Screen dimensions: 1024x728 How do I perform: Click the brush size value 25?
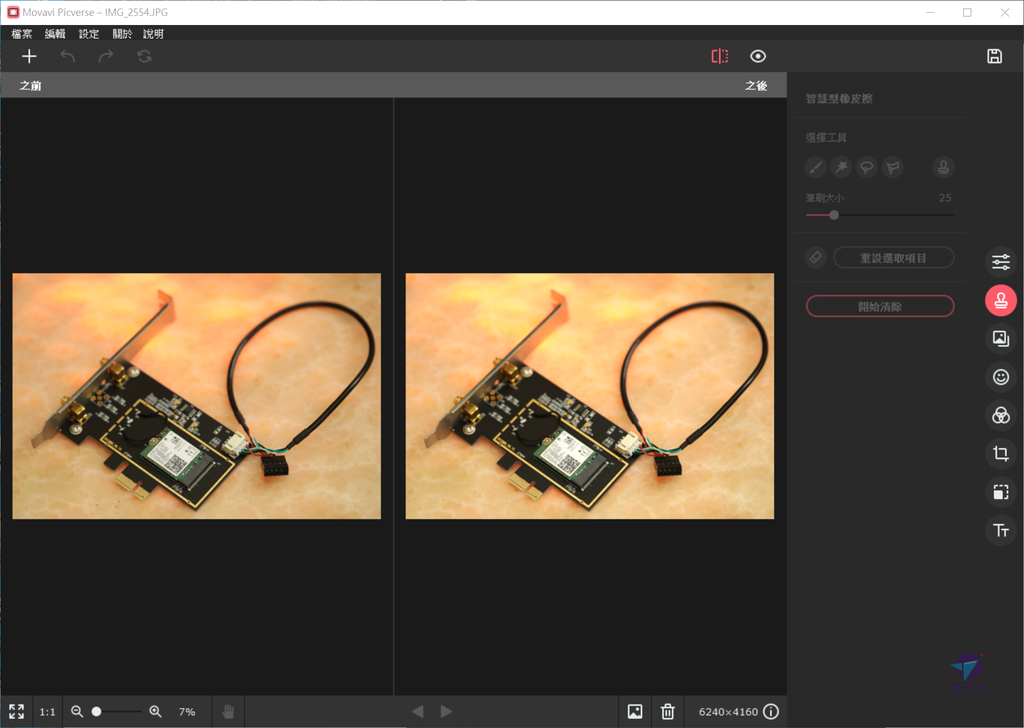tap(945, 198)
